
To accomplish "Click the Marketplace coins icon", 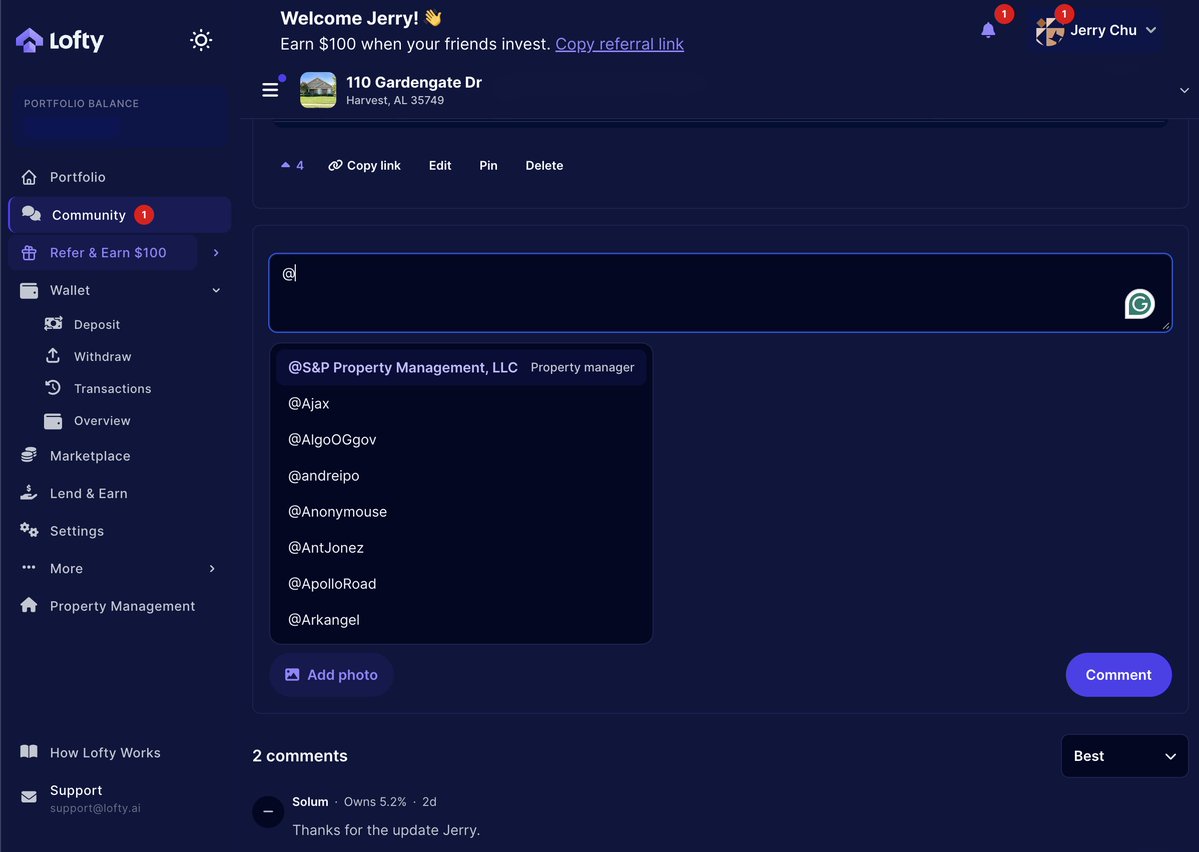I will click(29, 455).
